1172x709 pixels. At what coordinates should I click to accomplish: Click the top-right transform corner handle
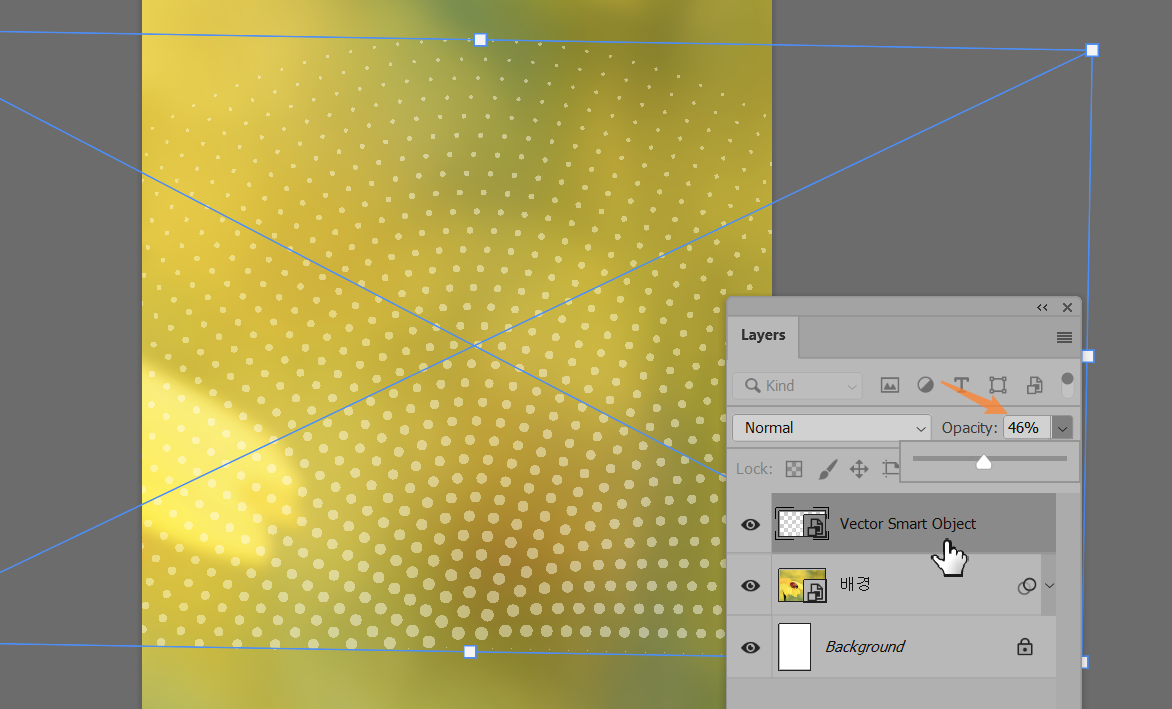[1092, 50]
